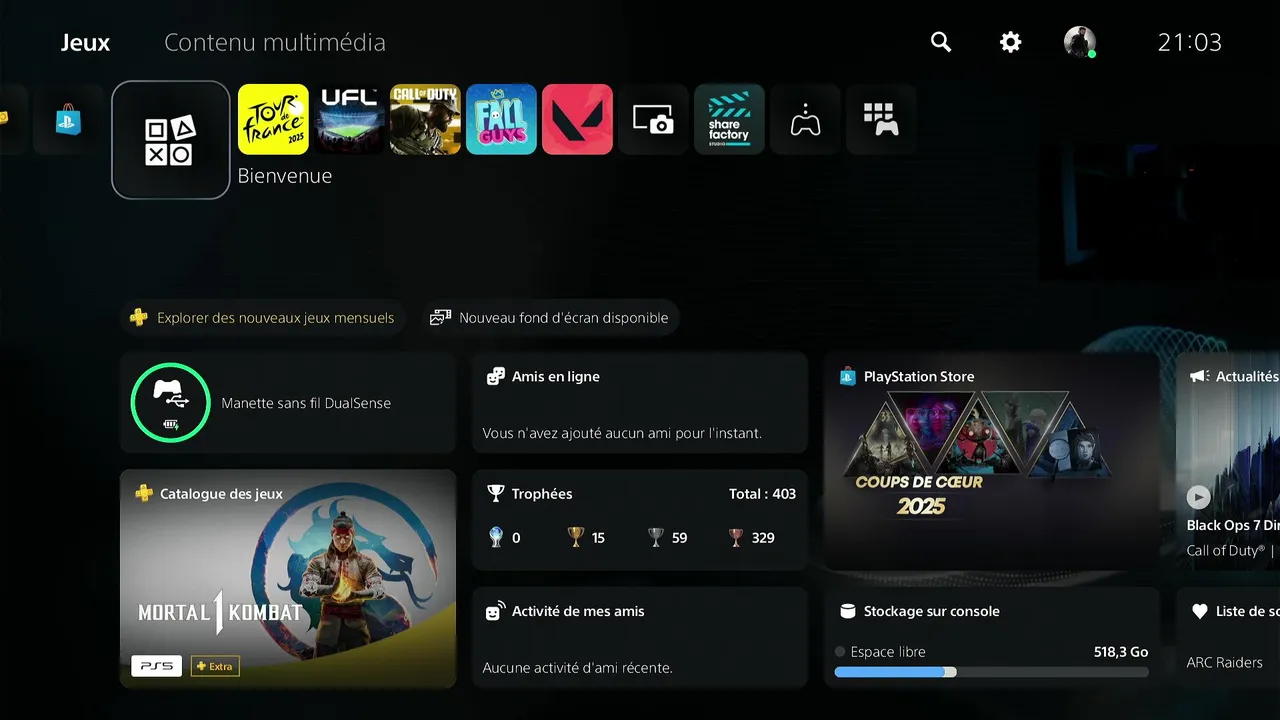Image resolution: width=1280 pixels, height=720 pixels.
Task: Click the PS5 badge on Mortal Kombat
Action: tap(156, 666)
